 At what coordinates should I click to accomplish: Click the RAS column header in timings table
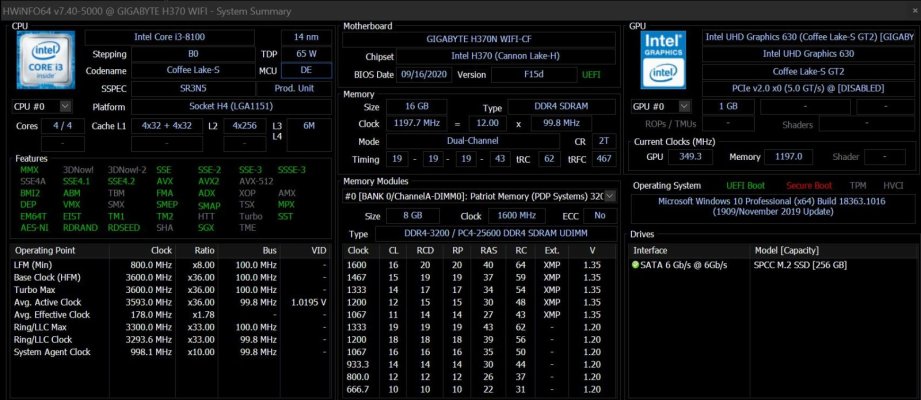point(488,250)
